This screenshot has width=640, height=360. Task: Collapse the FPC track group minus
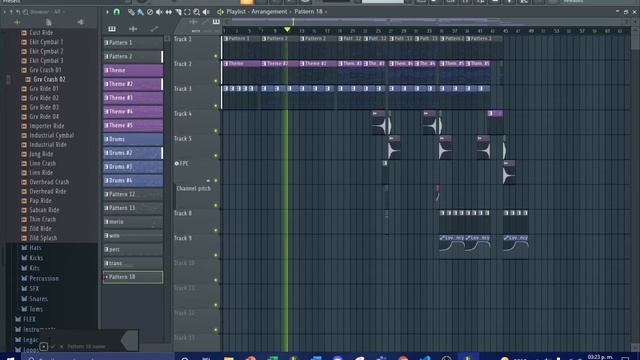tap(208, 180)
